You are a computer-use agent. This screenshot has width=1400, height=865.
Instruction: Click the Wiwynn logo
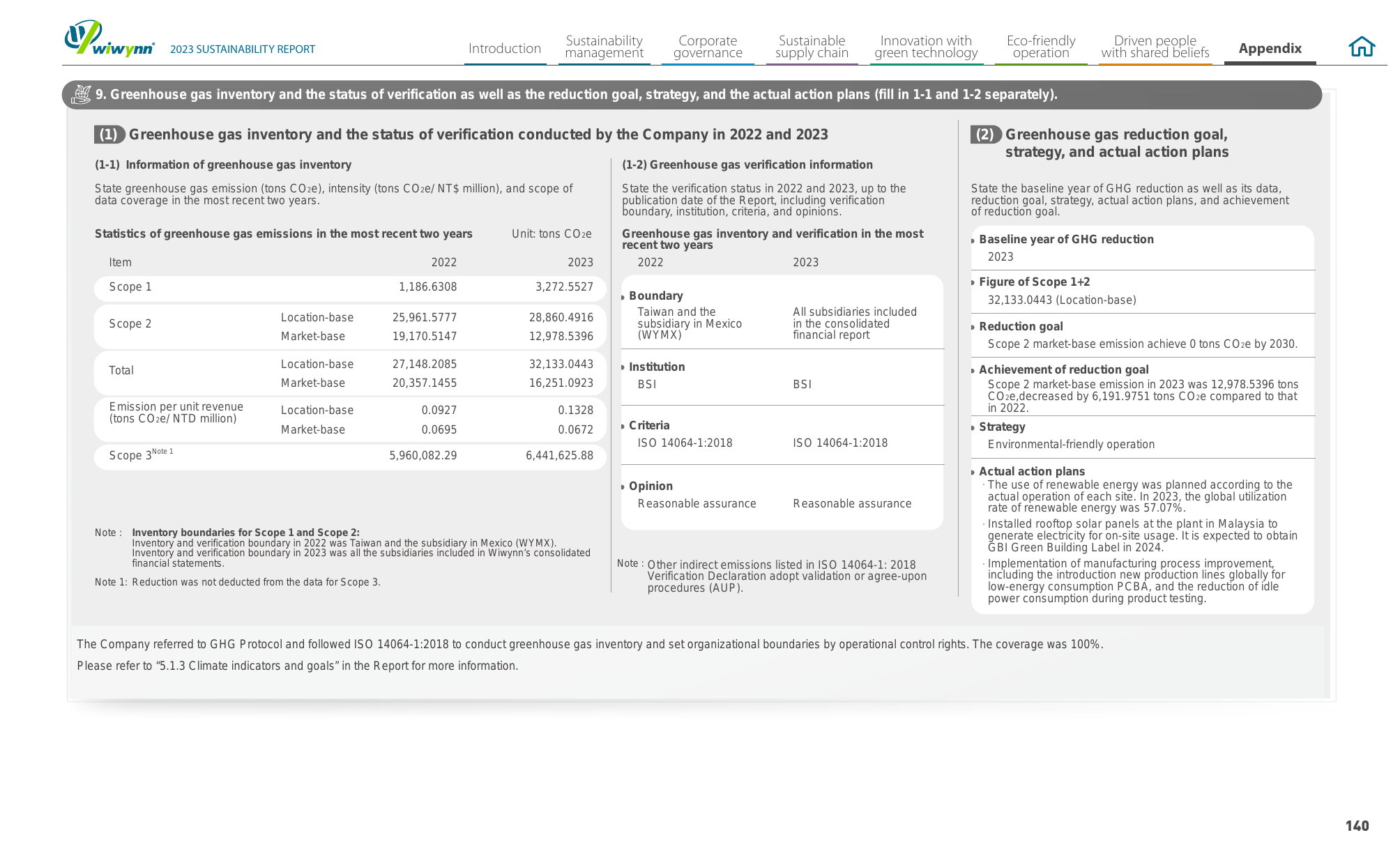pyautogui.click(x=109, y=38)
